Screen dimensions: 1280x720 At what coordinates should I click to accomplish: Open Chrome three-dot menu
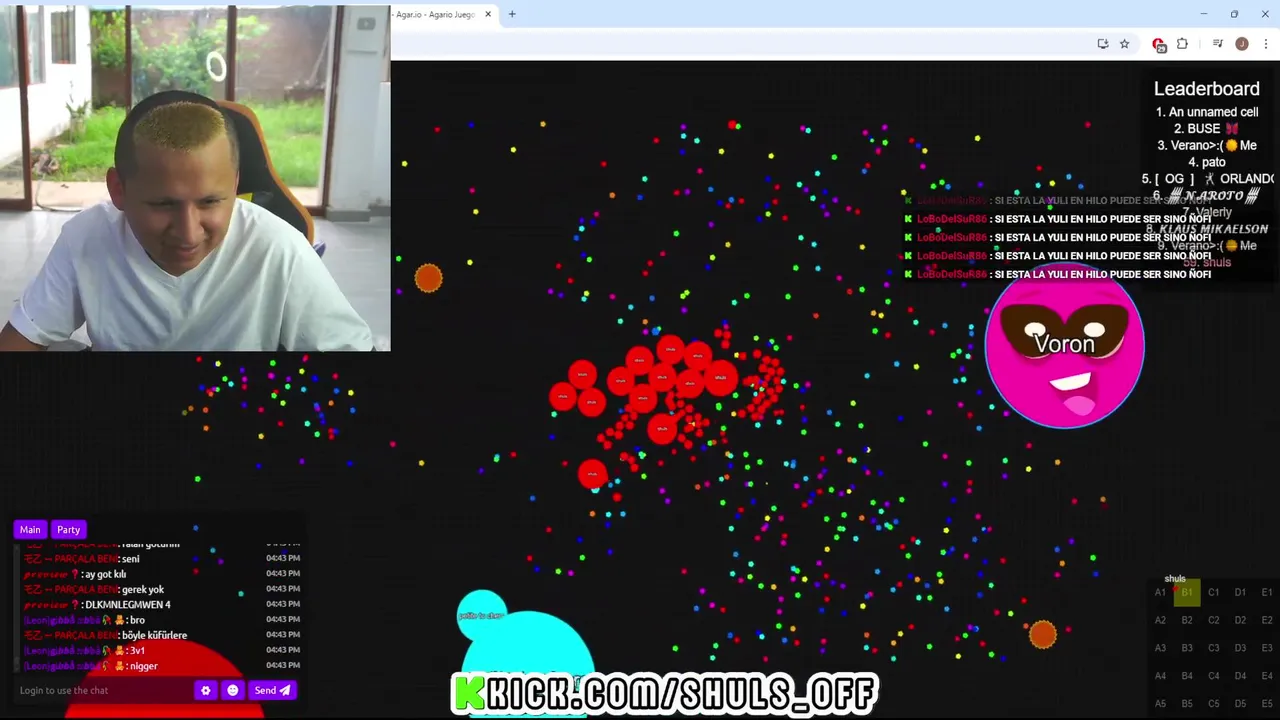click(x=1266, y=44)
